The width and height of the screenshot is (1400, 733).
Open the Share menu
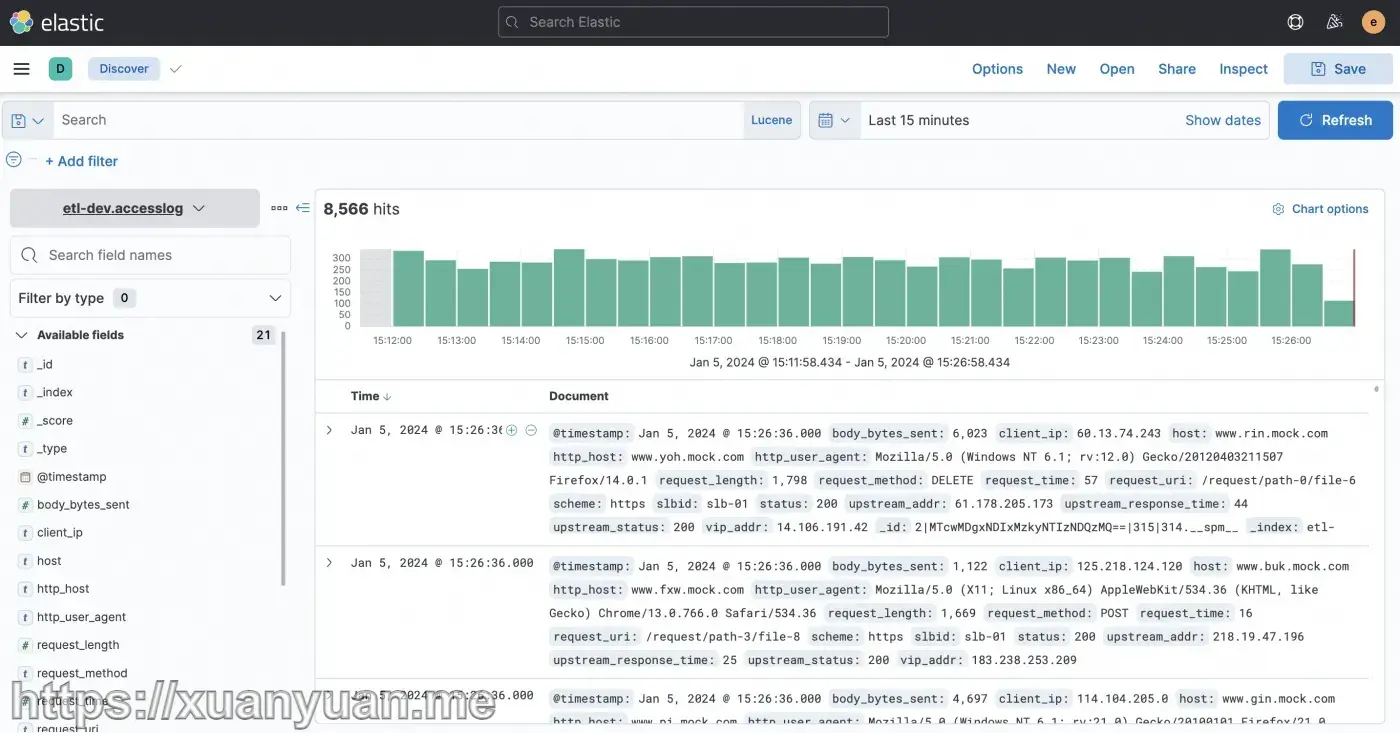(1177, 69)
